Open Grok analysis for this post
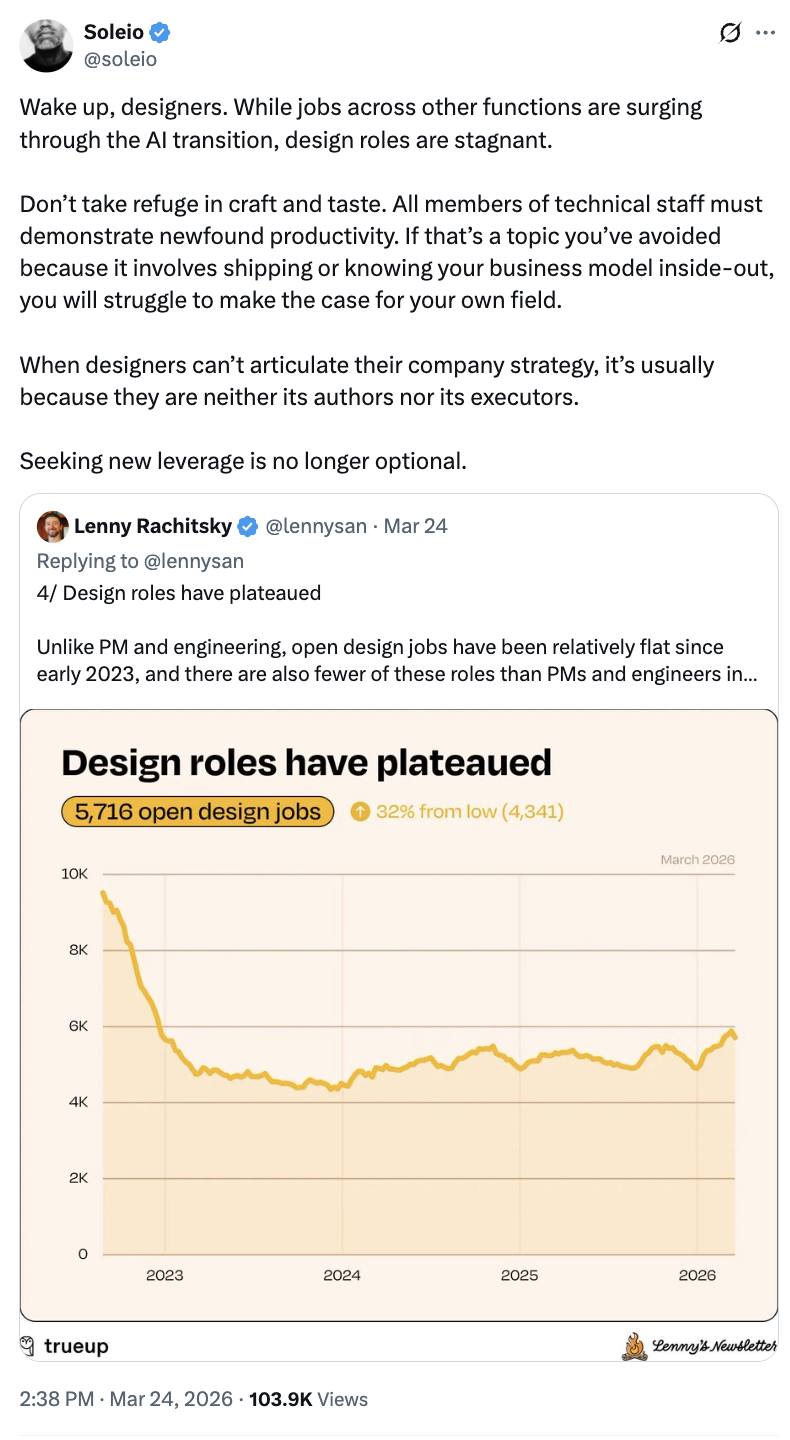The image size is (790, 1440). (729, 32)
